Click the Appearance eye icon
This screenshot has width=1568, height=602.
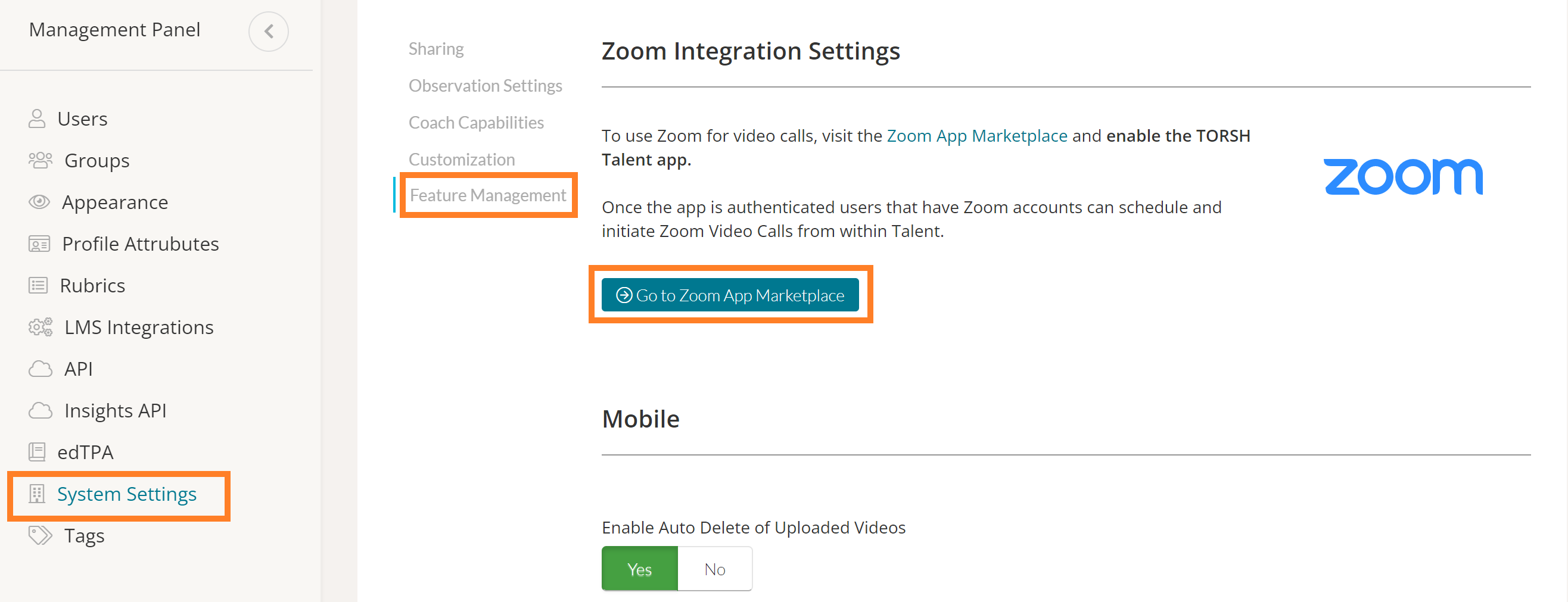pos(39,201)
